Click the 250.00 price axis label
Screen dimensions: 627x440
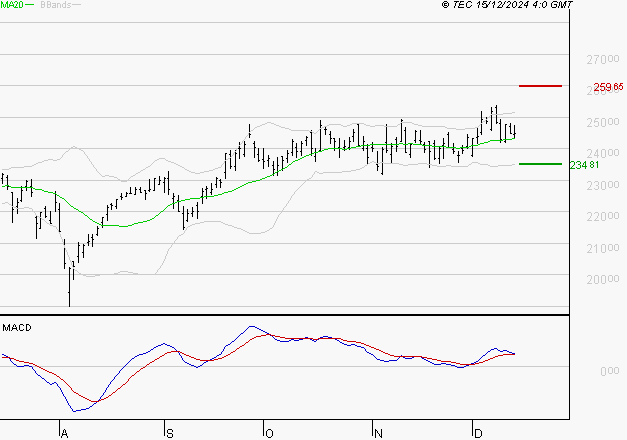(603, 122)
